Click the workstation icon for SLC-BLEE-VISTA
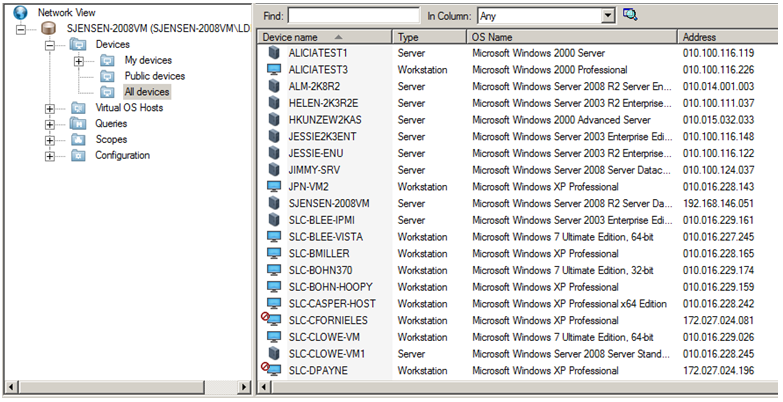The width and height of the screenshot is (783, 402). point(274,237)
